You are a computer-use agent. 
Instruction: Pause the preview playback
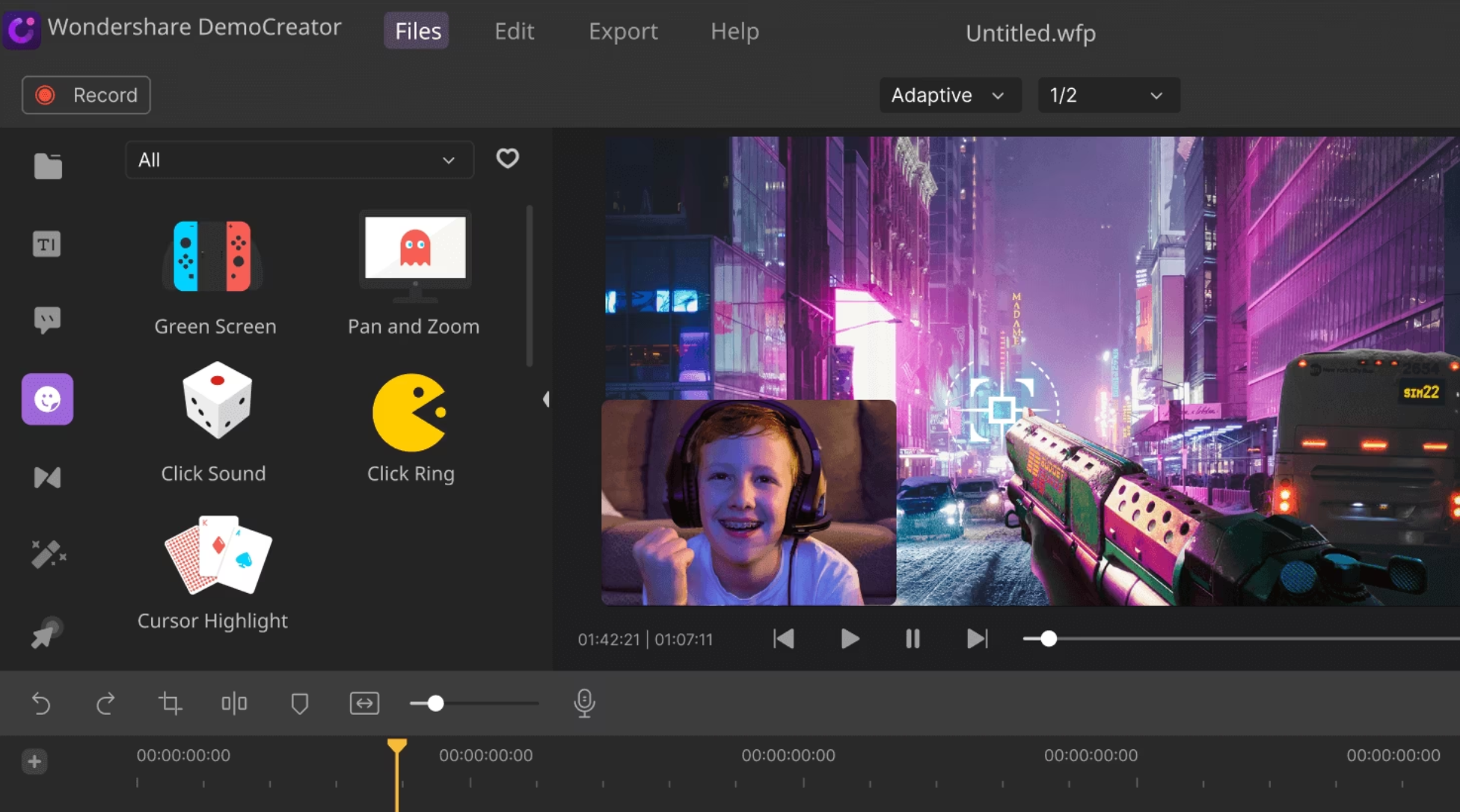click(912, 639)
